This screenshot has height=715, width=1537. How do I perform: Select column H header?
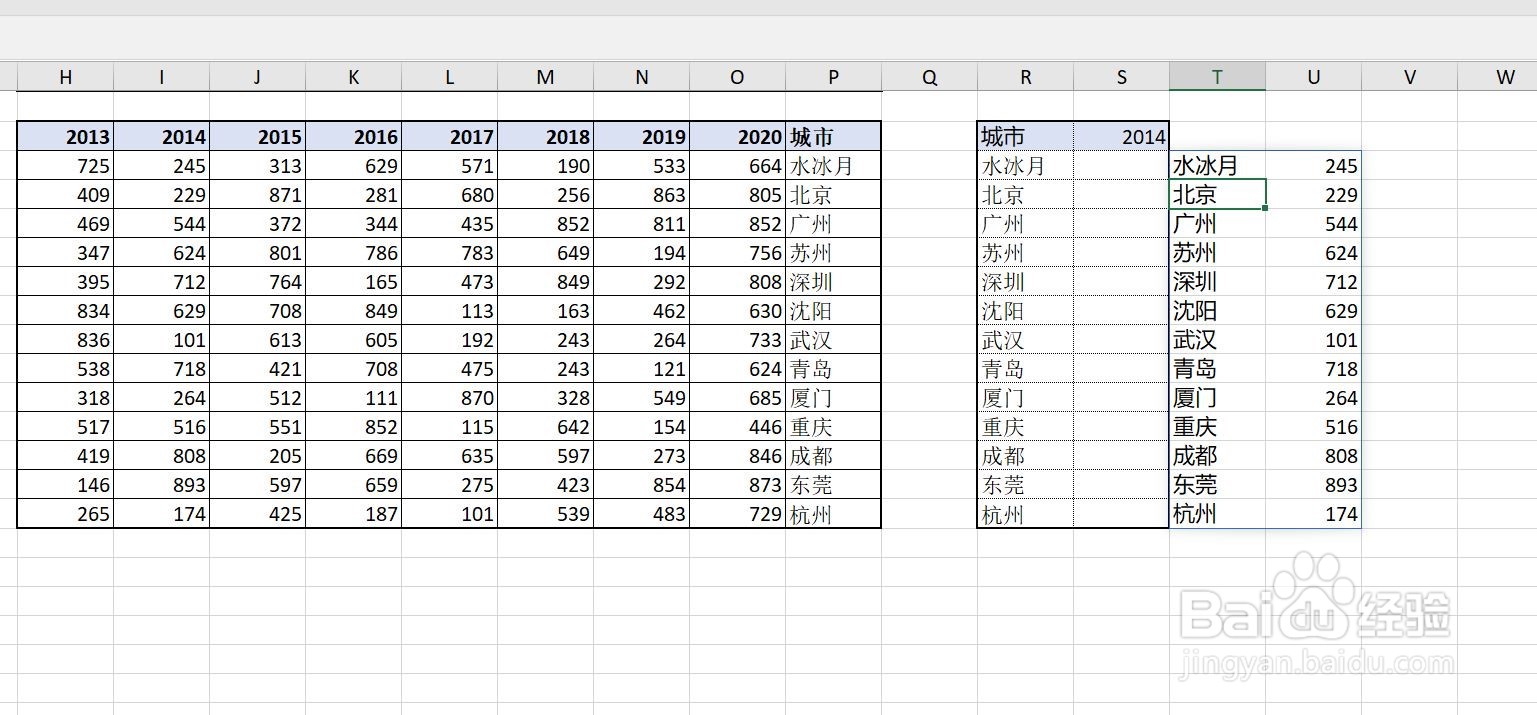66,77
